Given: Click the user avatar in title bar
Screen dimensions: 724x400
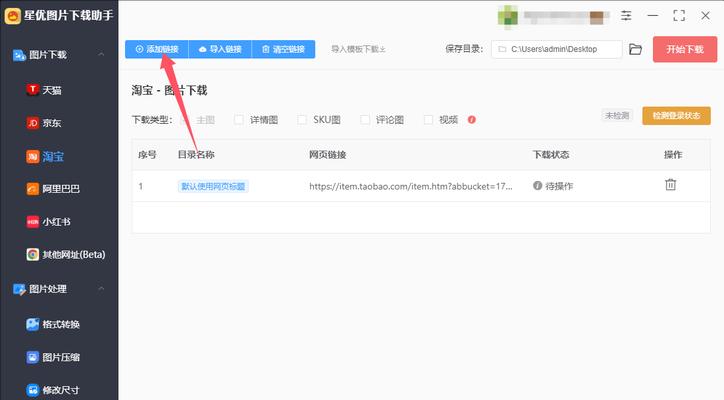Looking at the screenshot, I should coord(507,17).
